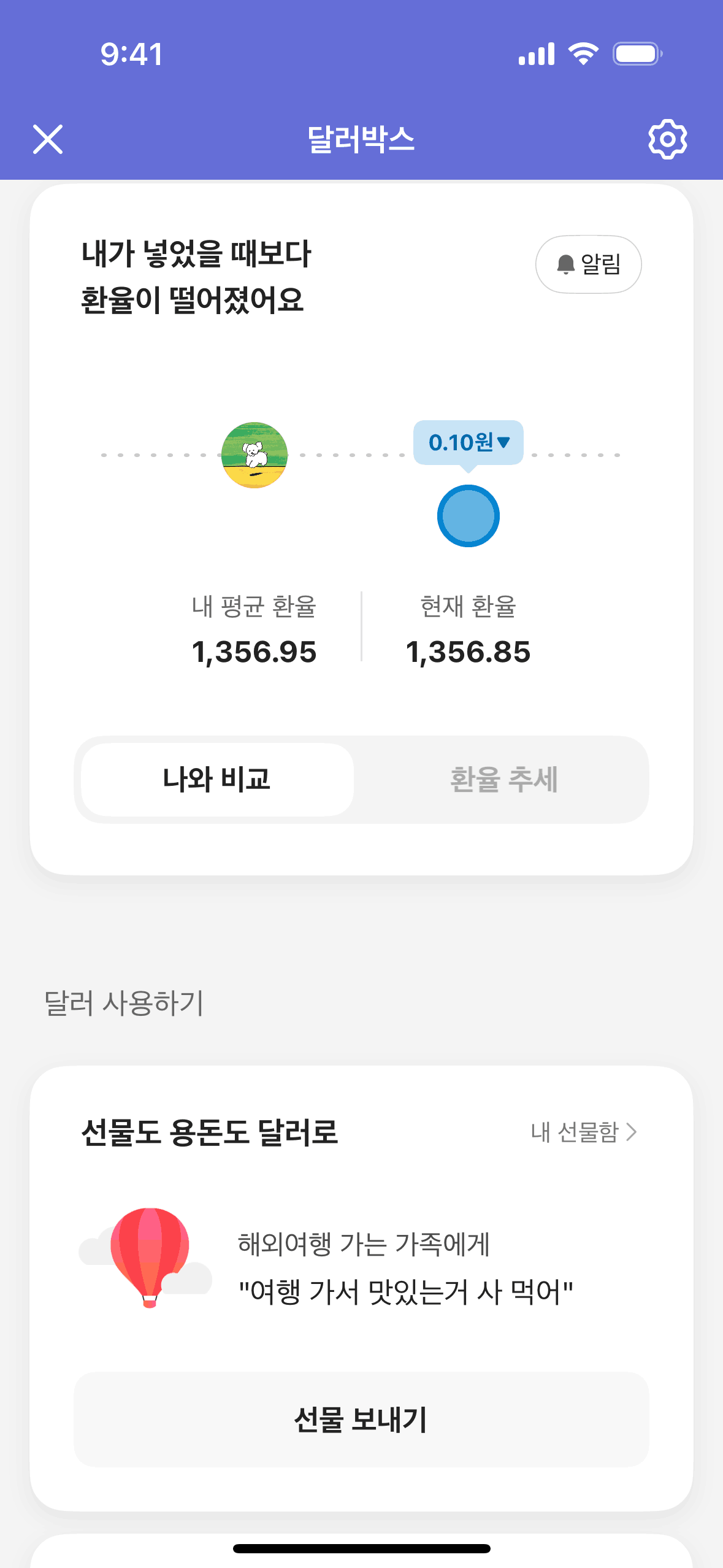Screen dimensions: 723x1568
Task: Tap the home indicator bar
Action: [x=361, y=1548]
